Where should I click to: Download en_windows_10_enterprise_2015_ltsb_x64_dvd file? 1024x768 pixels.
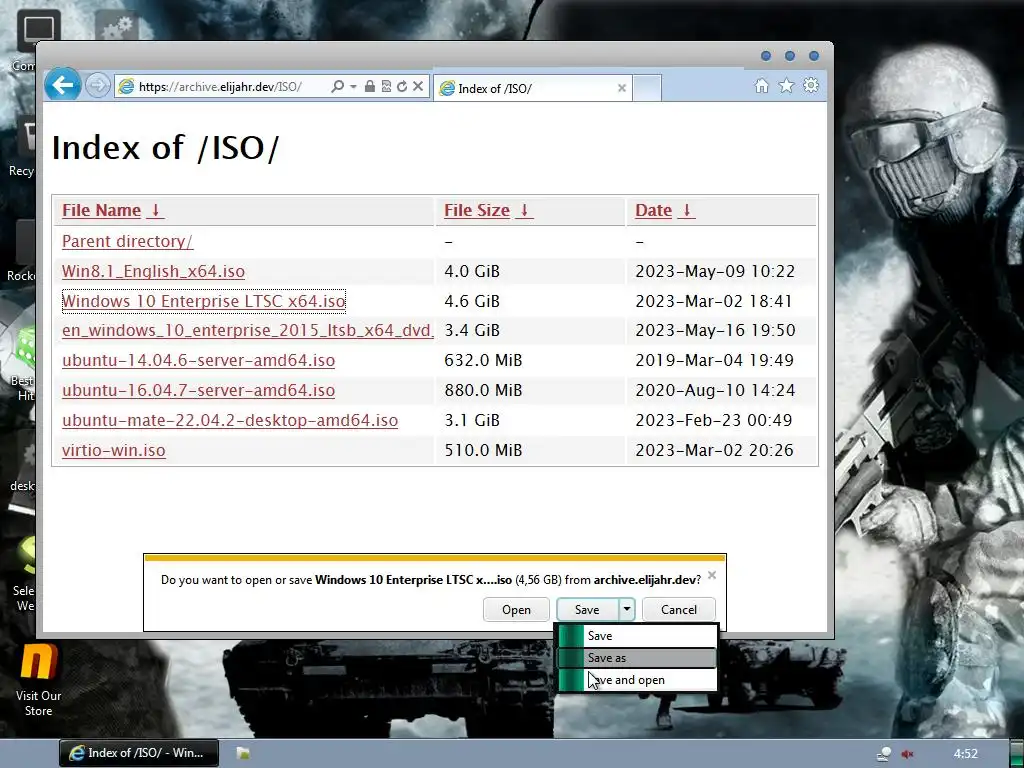[248, 330]
